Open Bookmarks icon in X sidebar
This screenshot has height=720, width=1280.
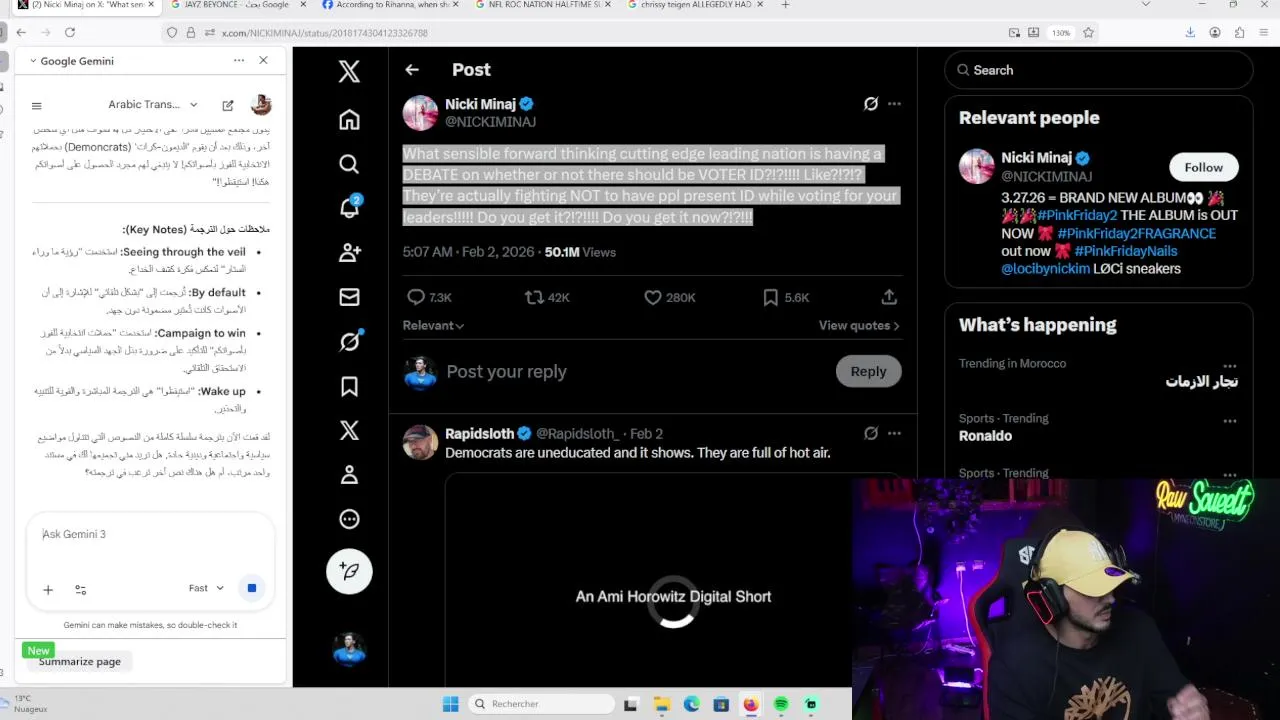coord(349,386)
